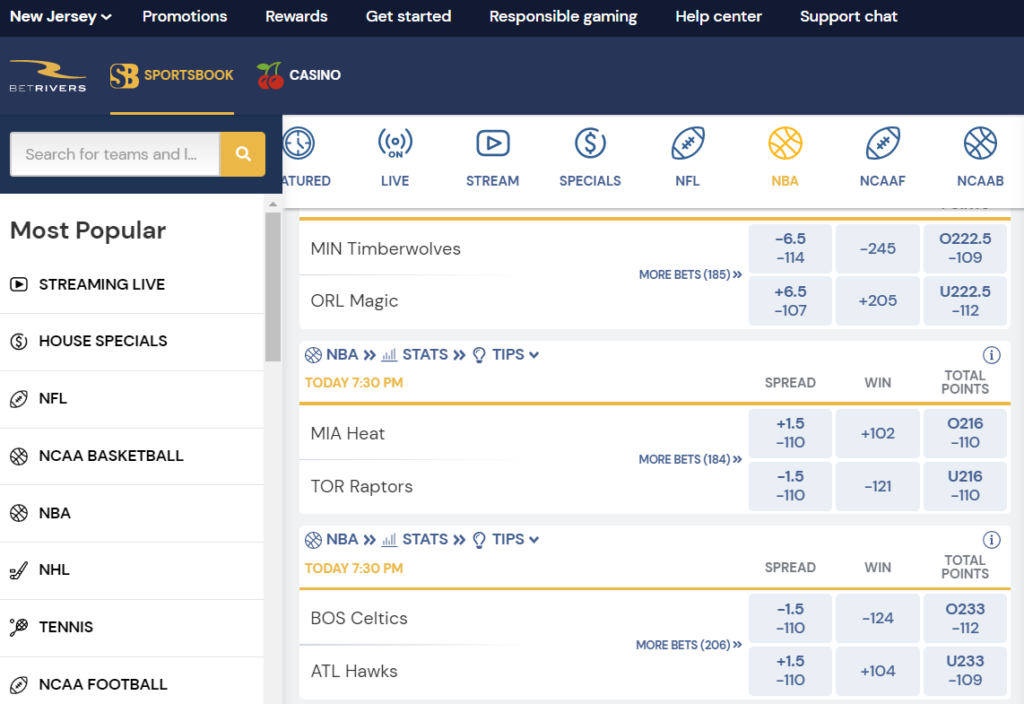The height and width of the screenshot is (704, 1024).
Task: Click the NCAAB basketball icon
Action: point(980,143)
